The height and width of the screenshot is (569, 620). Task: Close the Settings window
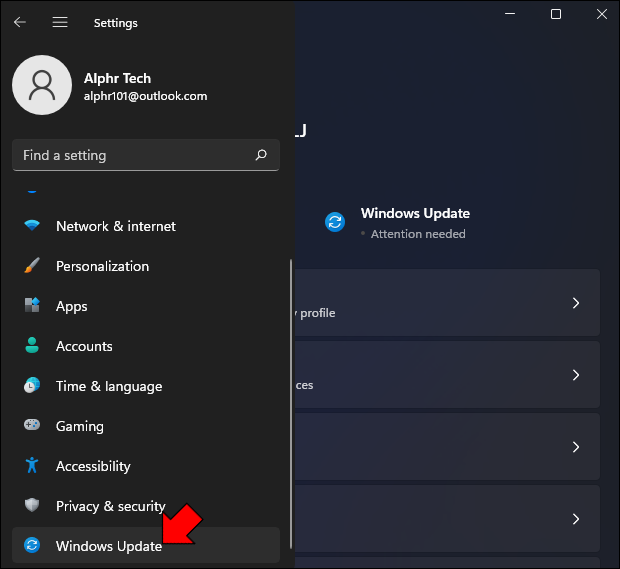pyautogui.click(x=602, y=14)
